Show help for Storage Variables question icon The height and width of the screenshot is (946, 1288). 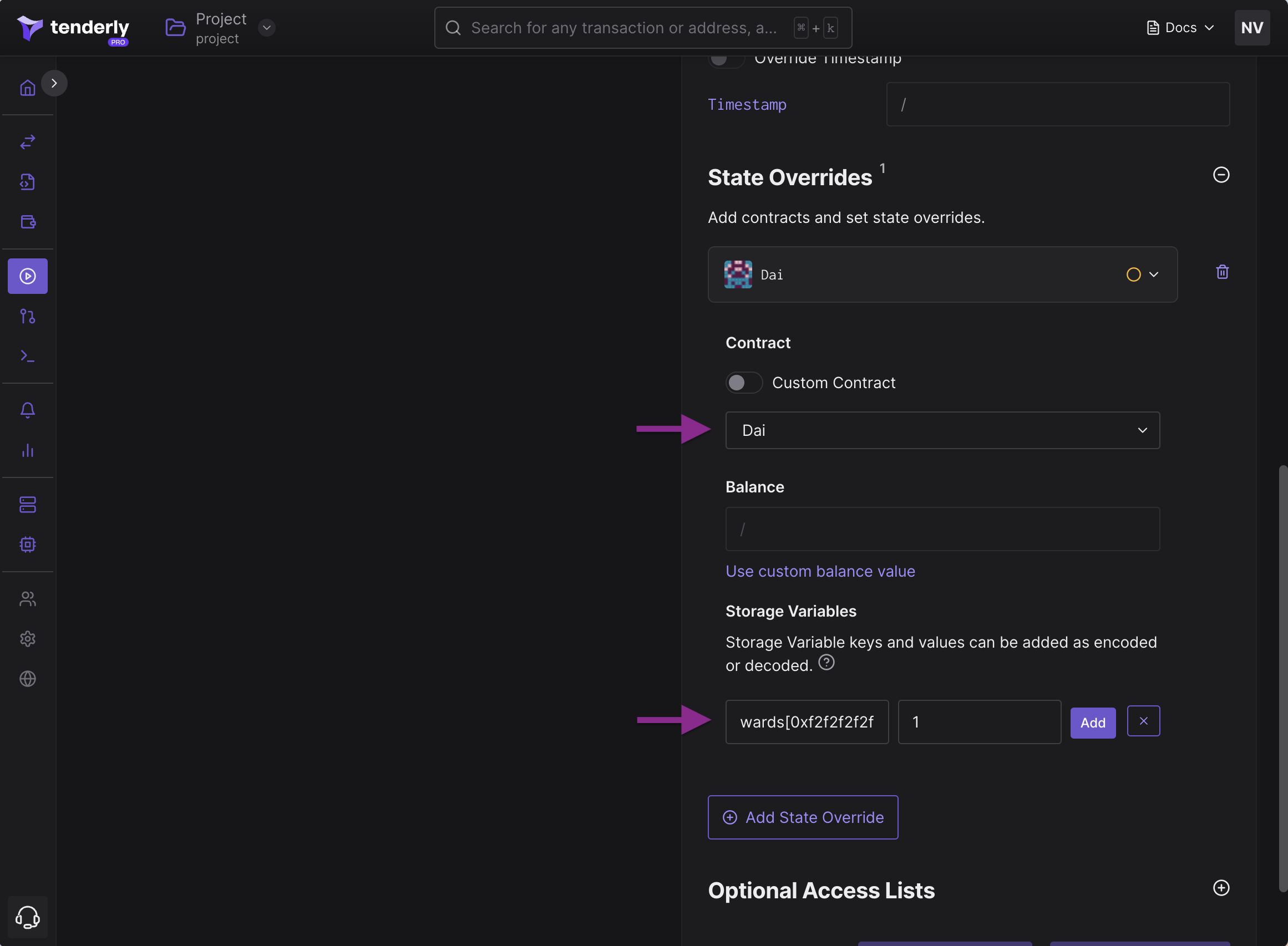click(x=826, y=663)
